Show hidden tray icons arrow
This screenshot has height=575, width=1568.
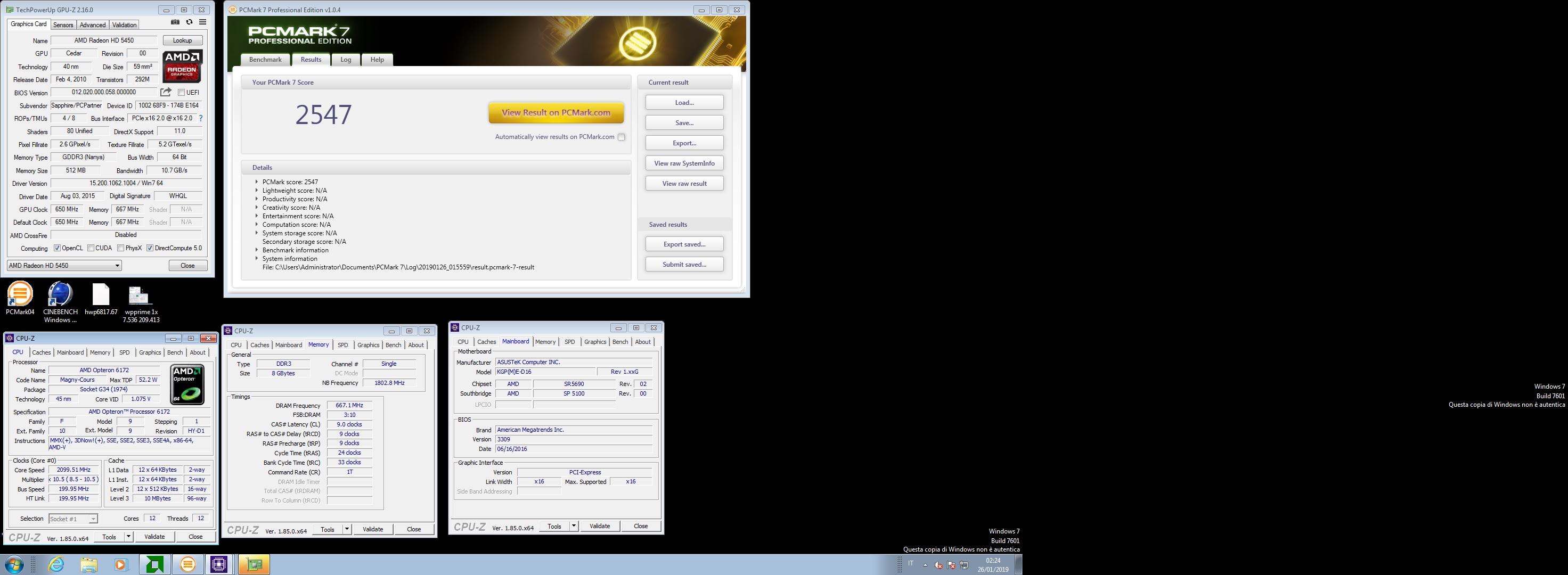[x=925, y=565]
